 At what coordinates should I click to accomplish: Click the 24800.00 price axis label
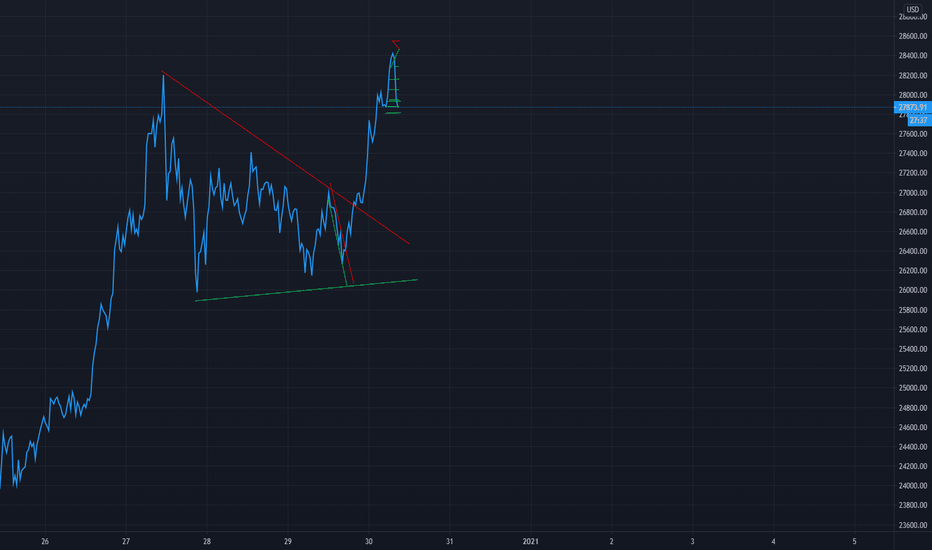click(912, 408)
